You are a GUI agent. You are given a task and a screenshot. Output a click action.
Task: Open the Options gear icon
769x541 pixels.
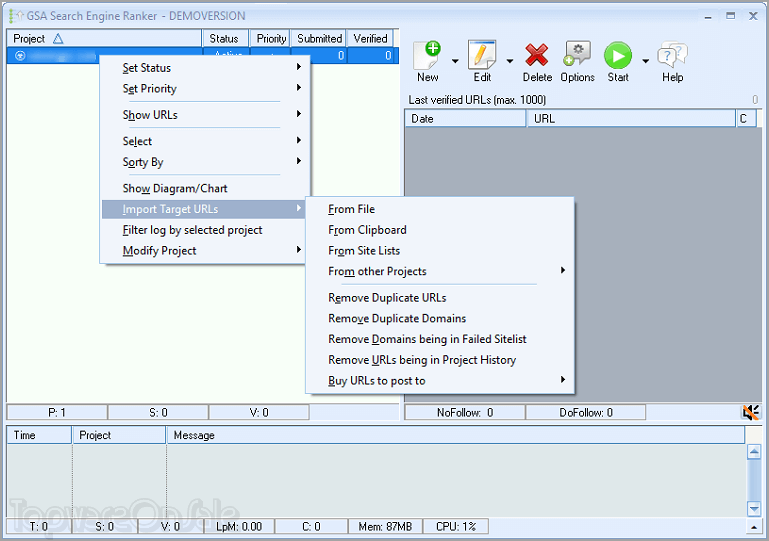coord(577,54)
